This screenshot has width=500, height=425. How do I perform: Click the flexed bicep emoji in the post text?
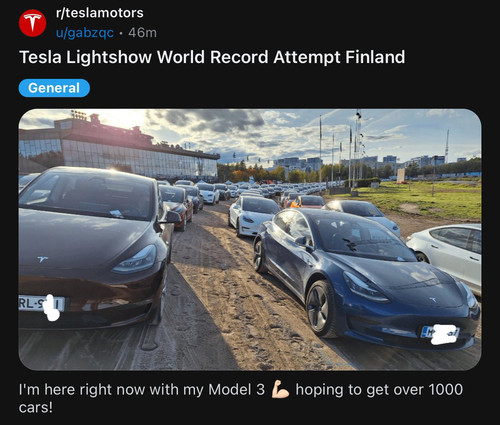point(280,389)
